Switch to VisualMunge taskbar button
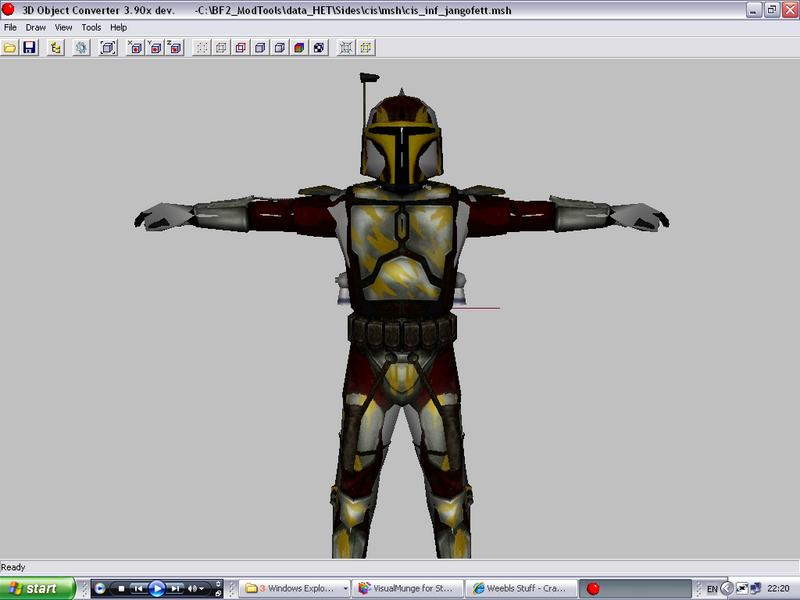The width and height of the screenshot is (800, 600). (408, 589)
